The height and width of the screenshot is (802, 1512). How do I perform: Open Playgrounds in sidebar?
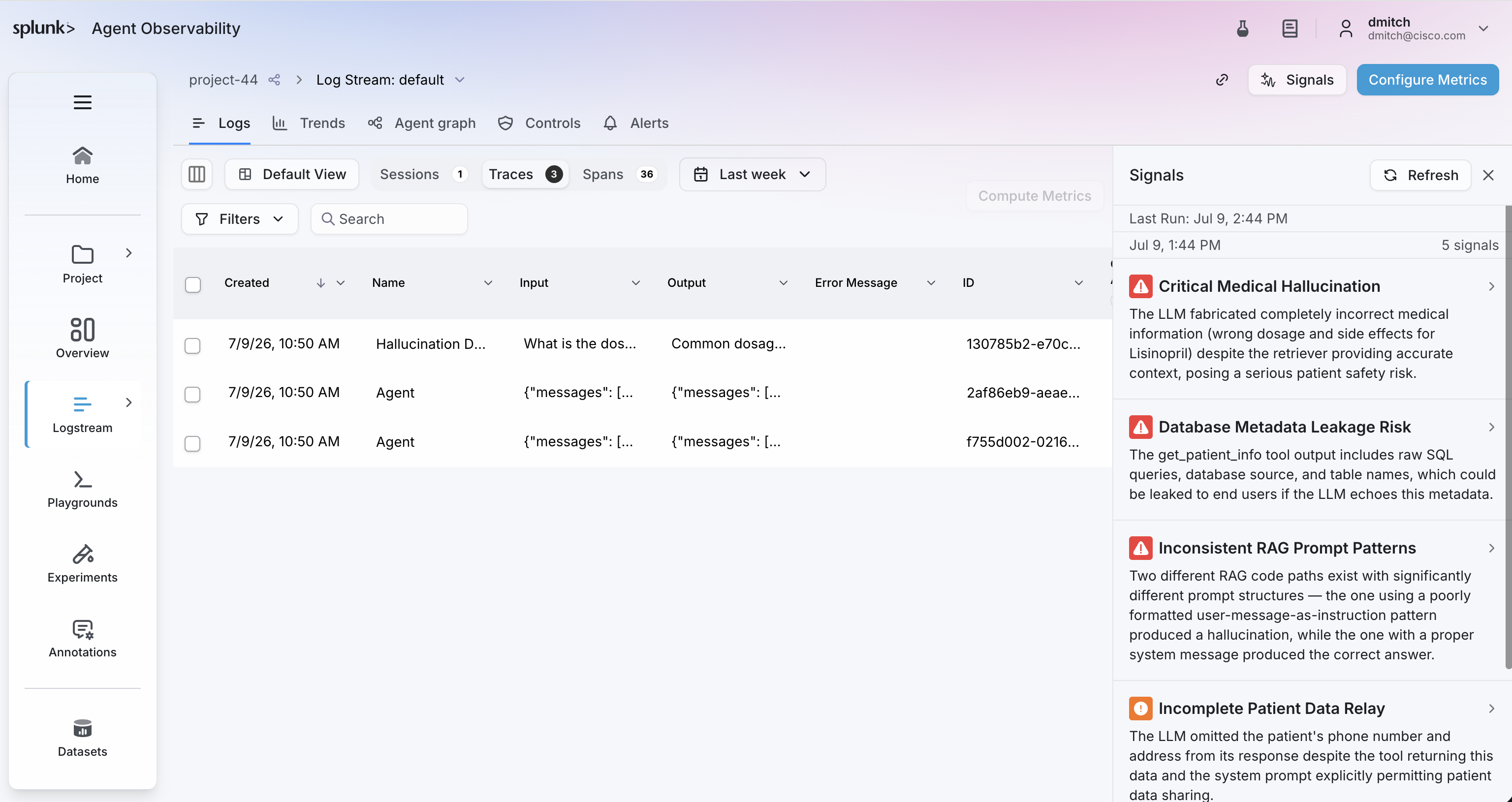(82, 489)
